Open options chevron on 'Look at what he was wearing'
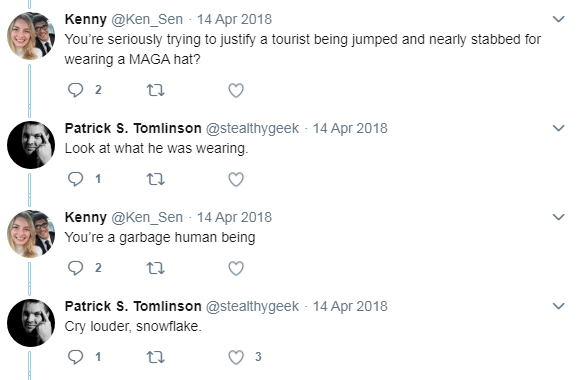Screen dimensions: 584x380 point(559,128)
